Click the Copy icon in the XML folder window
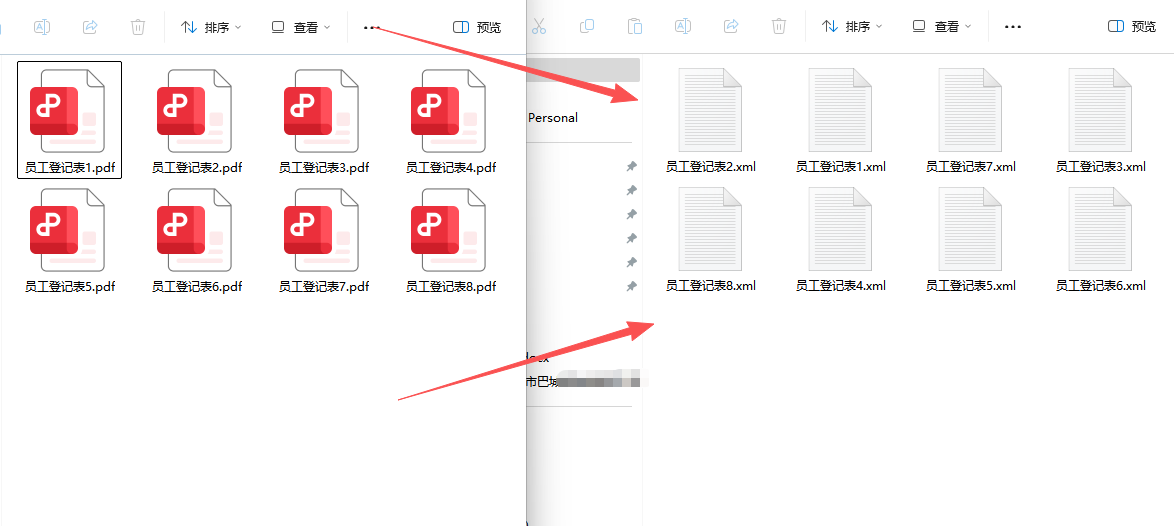The image size is (1174, 526). coord(587,26)
